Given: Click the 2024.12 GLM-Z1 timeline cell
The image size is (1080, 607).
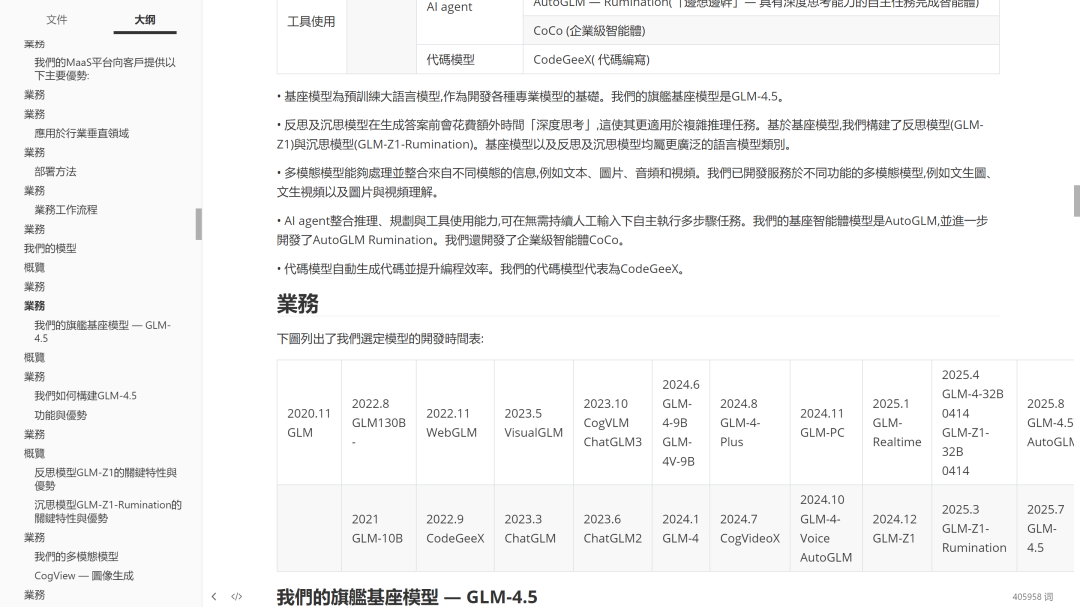Looking at the screenshot, I should tap(897, 528).
